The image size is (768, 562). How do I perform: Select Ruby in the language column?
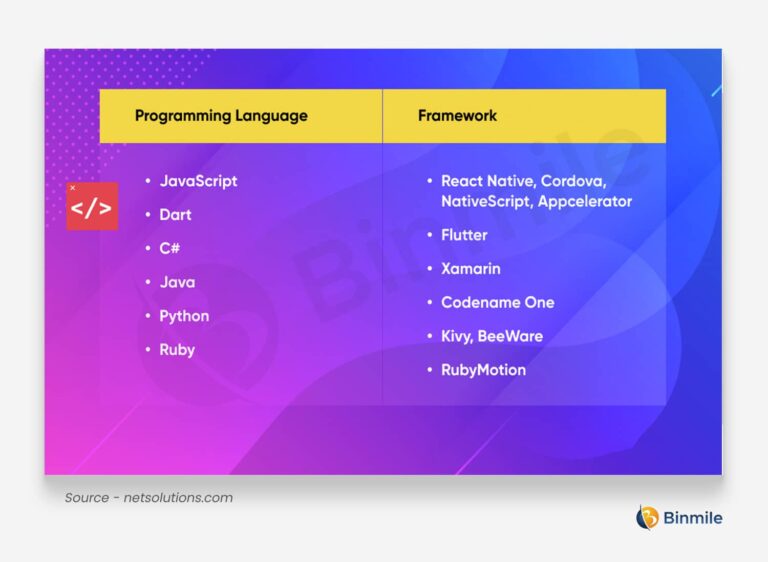tap(177, 350)
